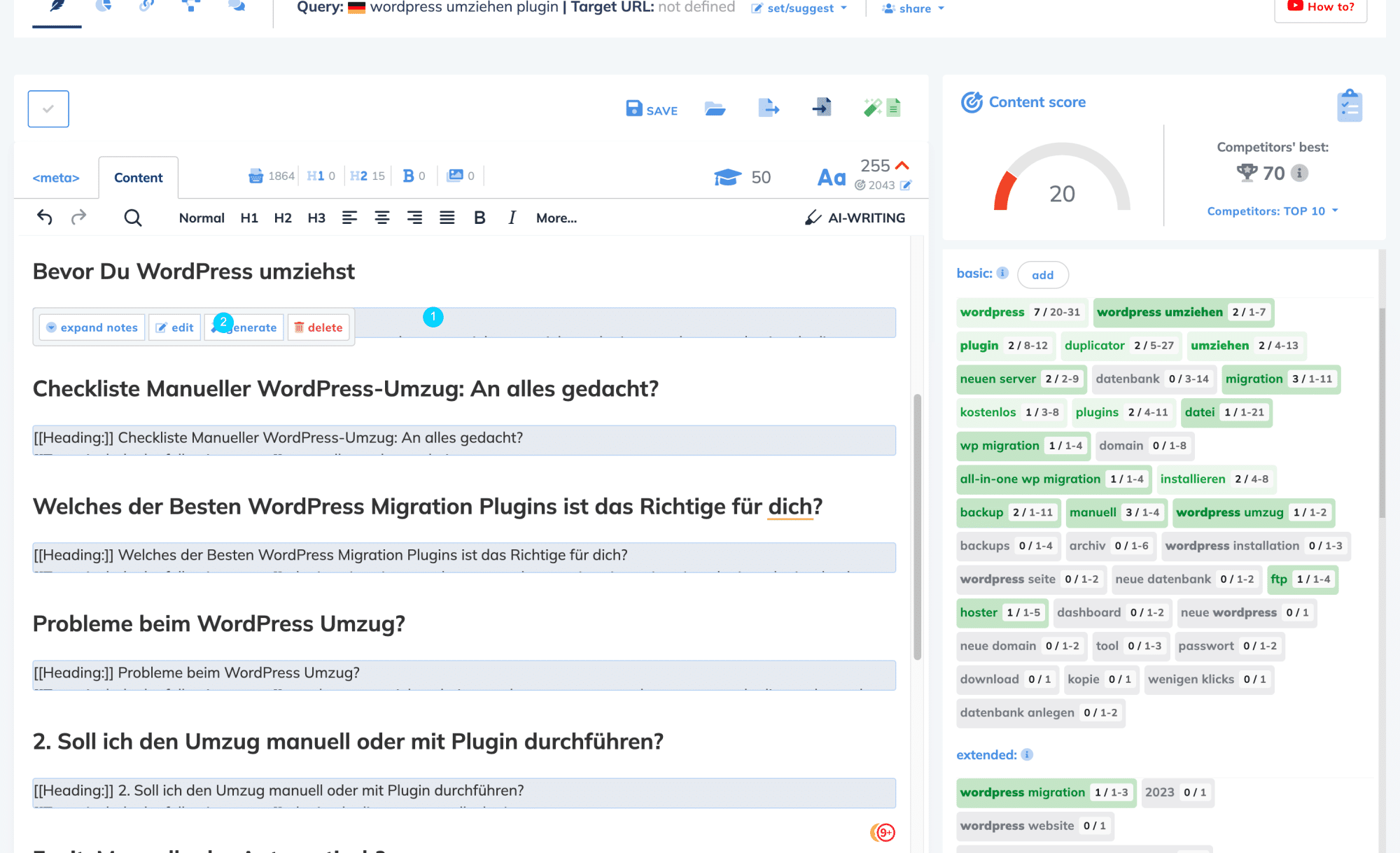Image resolution: width=1400 pixels, height=853 pixels.
Task: Click the Content score gauge showing 20
Action: point(1062,178)
